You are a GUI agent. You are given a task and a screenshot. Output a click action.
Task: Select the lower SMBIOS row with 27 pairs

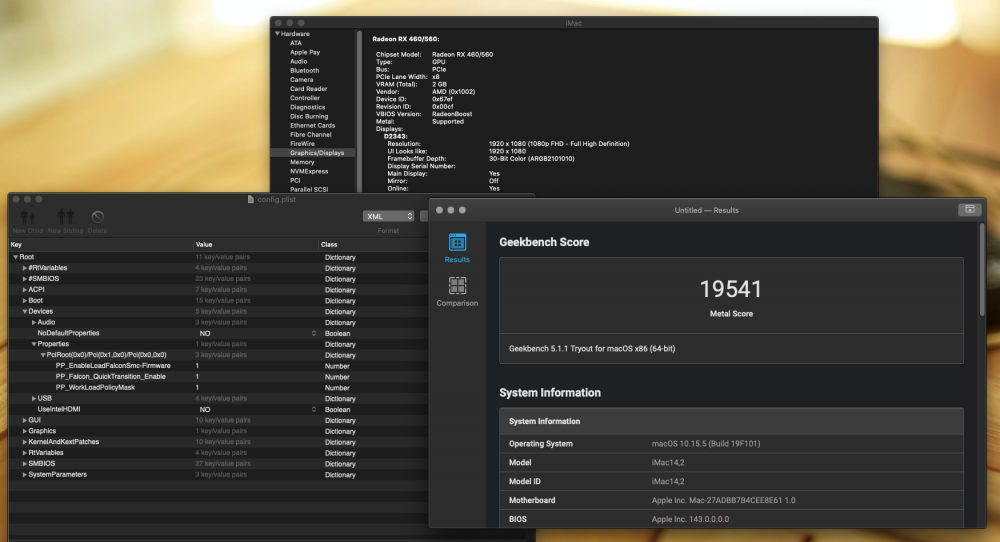click(219, 464)
